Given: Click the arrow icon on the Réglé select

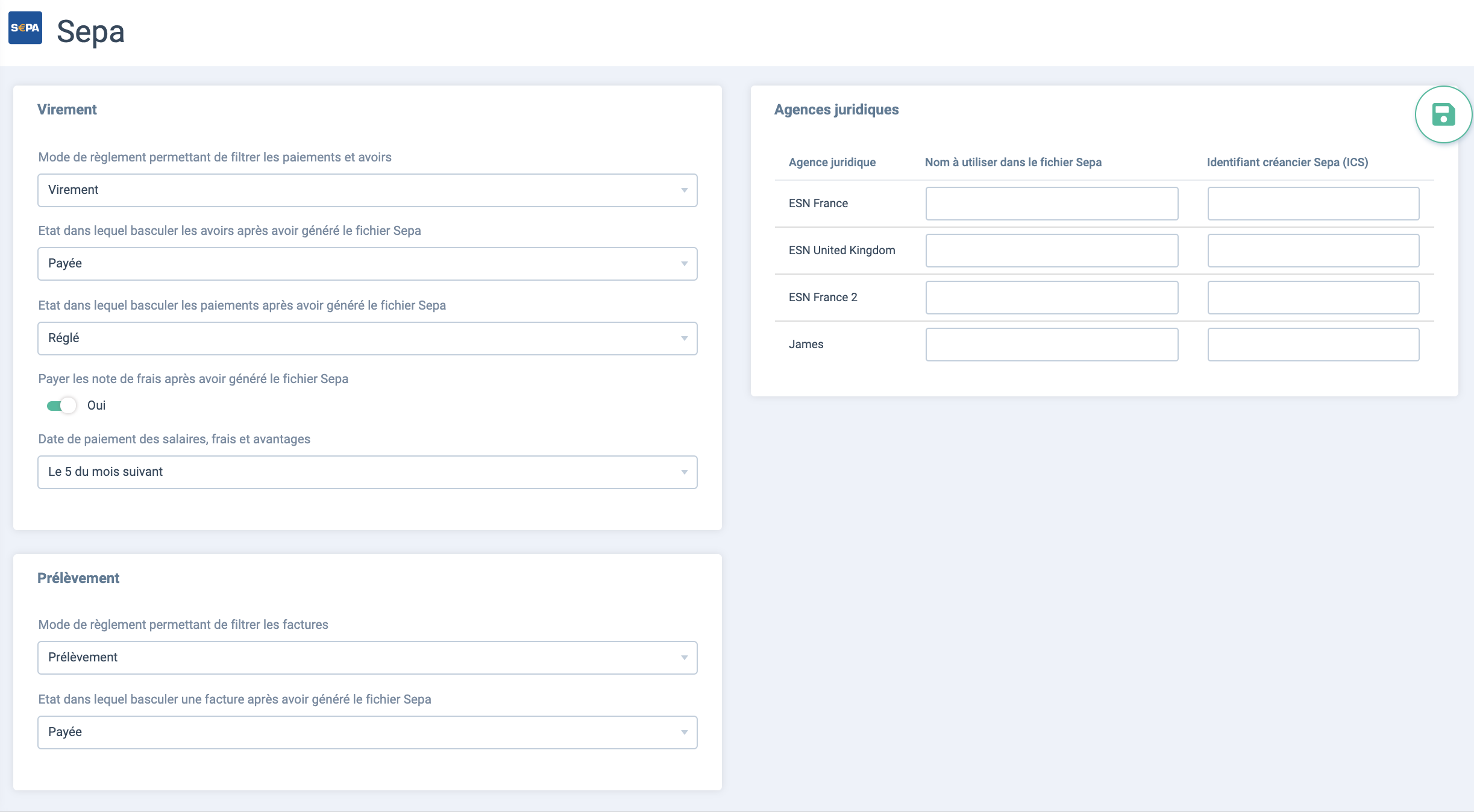Looking at the screenshot, I should tap(684, 339).
